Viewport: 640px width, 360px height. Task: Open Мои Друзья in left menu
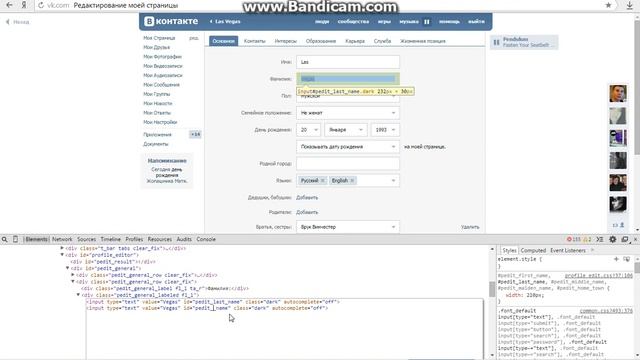click(x=157, y=47)
